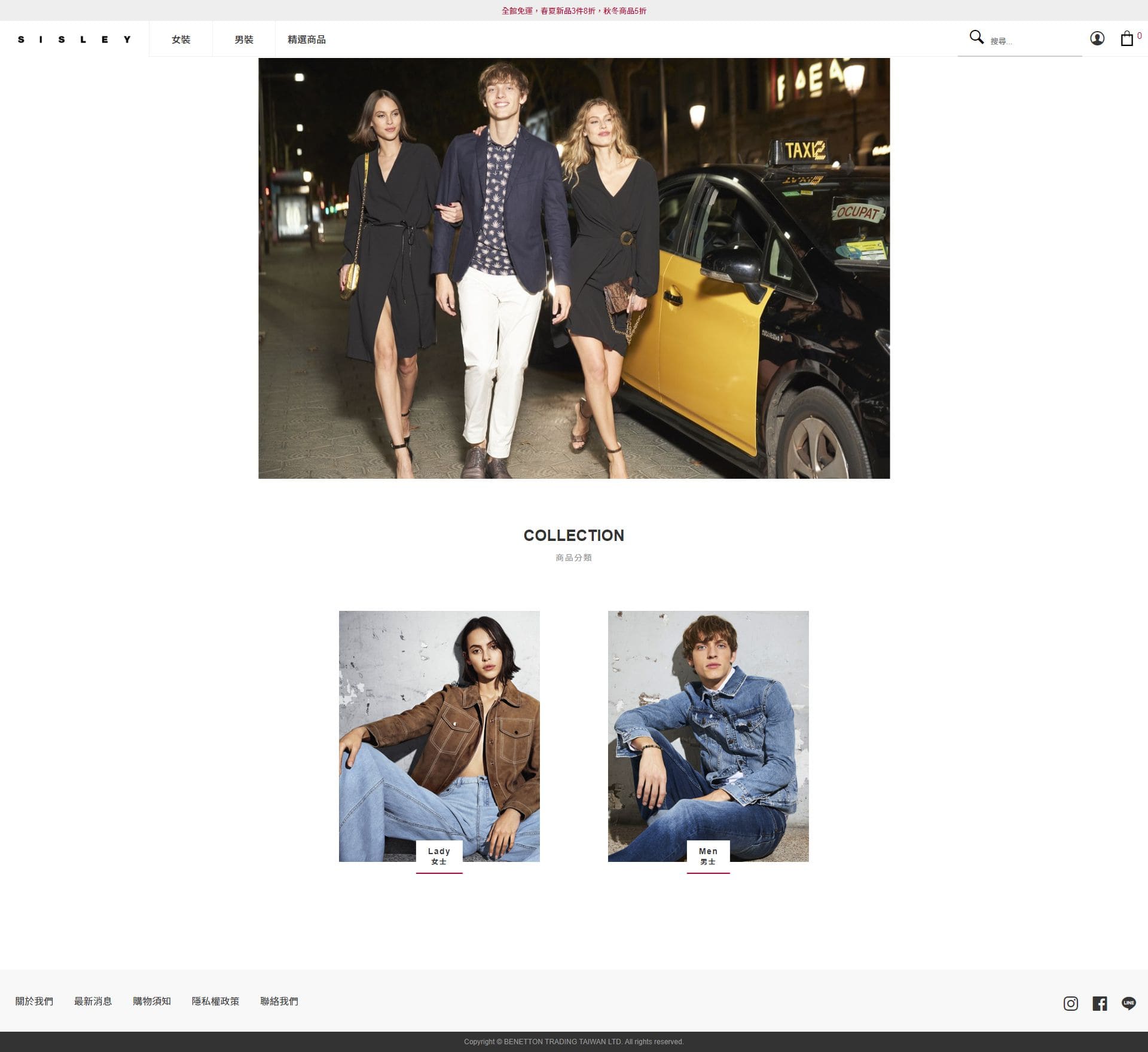
Task: Select the Men 男士 label
Action: (708, 856)
